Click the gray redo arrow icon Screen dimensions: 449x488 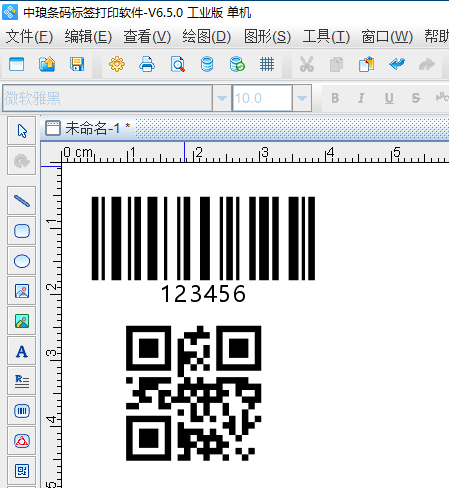(x=427, y=64)
